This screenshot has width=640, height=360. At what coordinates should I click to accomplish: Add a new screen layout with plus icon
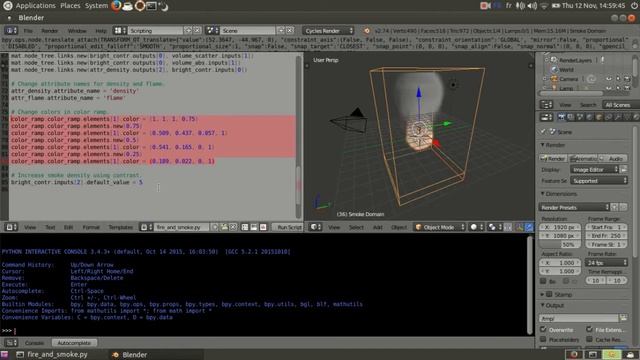188,31
